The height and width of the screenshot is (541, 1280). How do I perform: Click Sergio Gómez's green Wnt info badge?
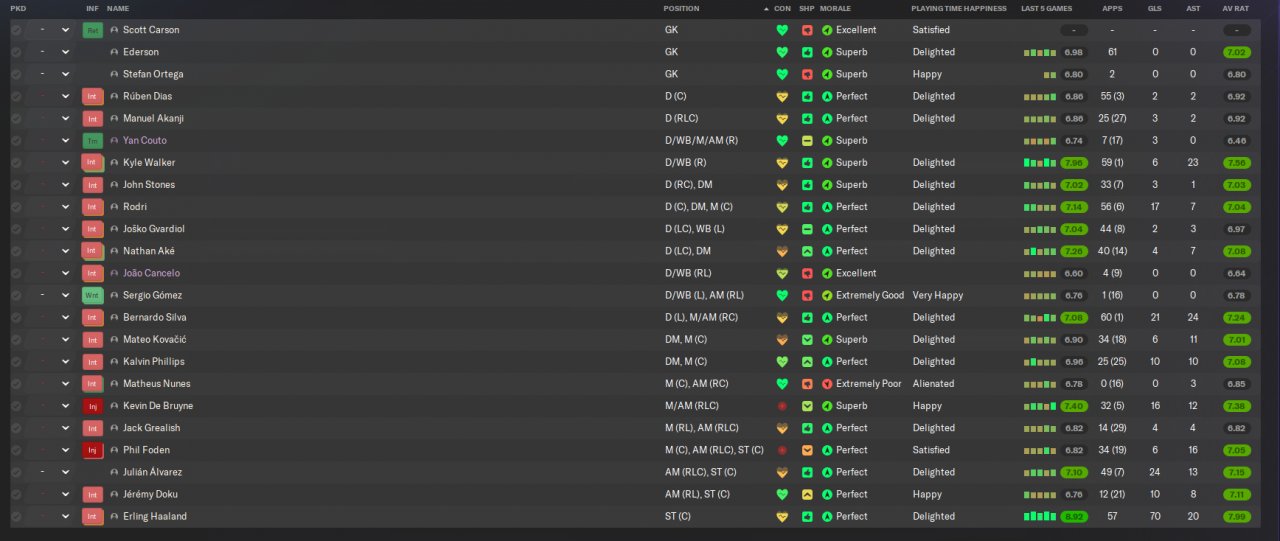[93, 296]
